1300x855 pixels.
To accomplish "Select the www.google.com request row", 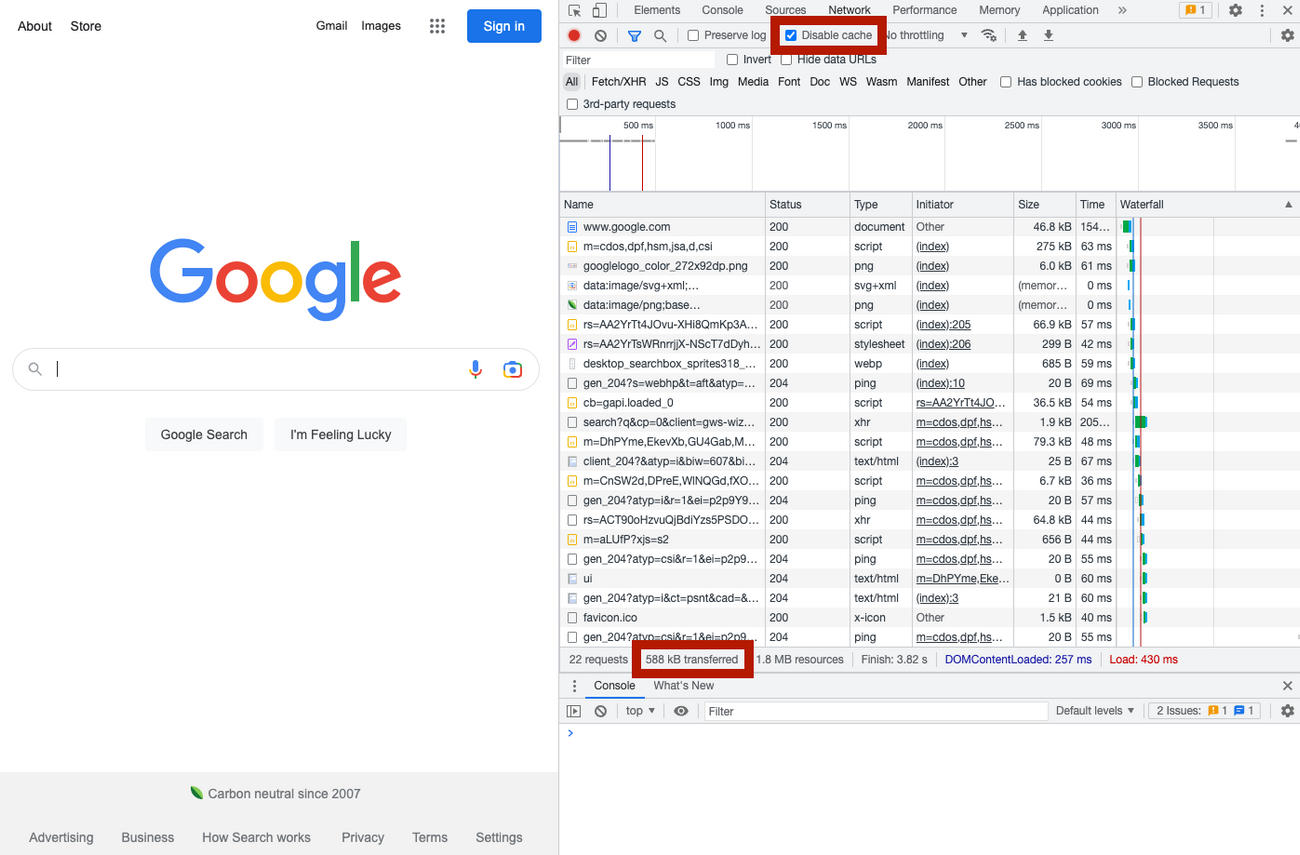I will [930, 227].
